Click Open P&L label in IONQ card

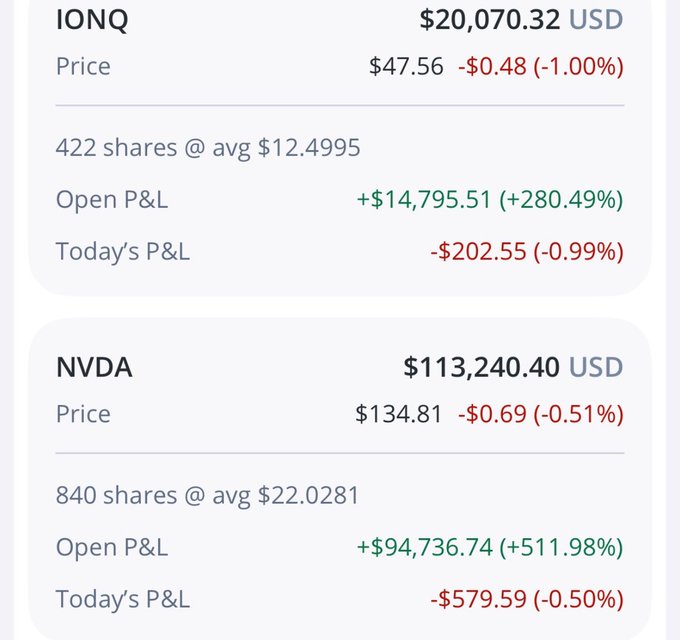112,199
